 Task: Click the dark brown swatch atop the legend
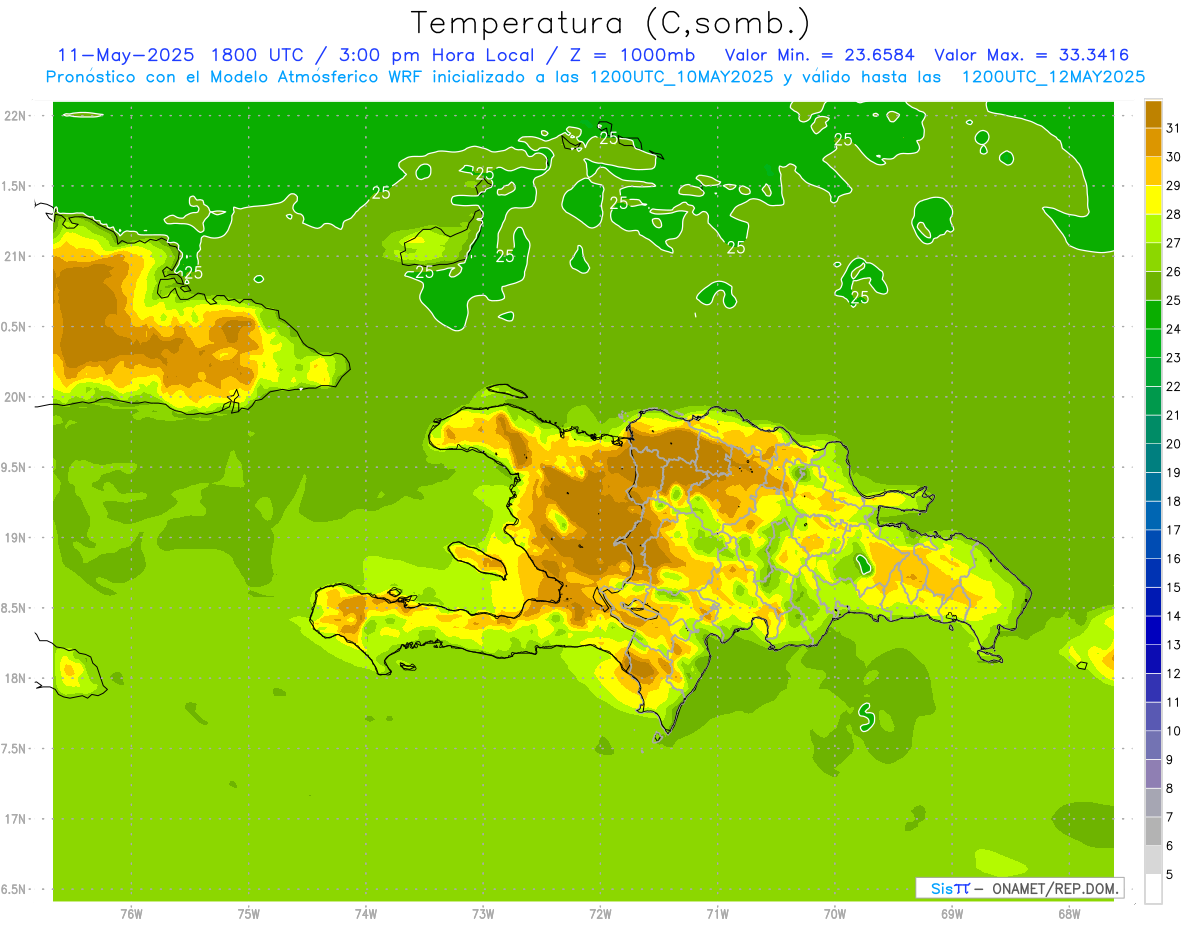pyautogui.click(x=1153, y=114)
